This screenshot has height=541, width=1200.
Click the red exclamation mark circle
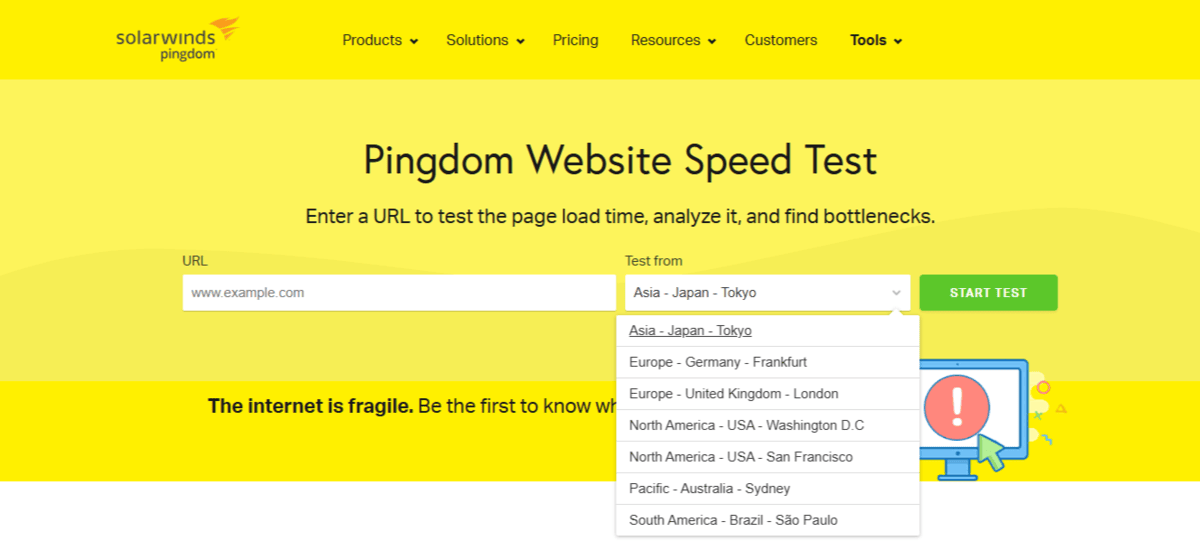coord(957,407)
